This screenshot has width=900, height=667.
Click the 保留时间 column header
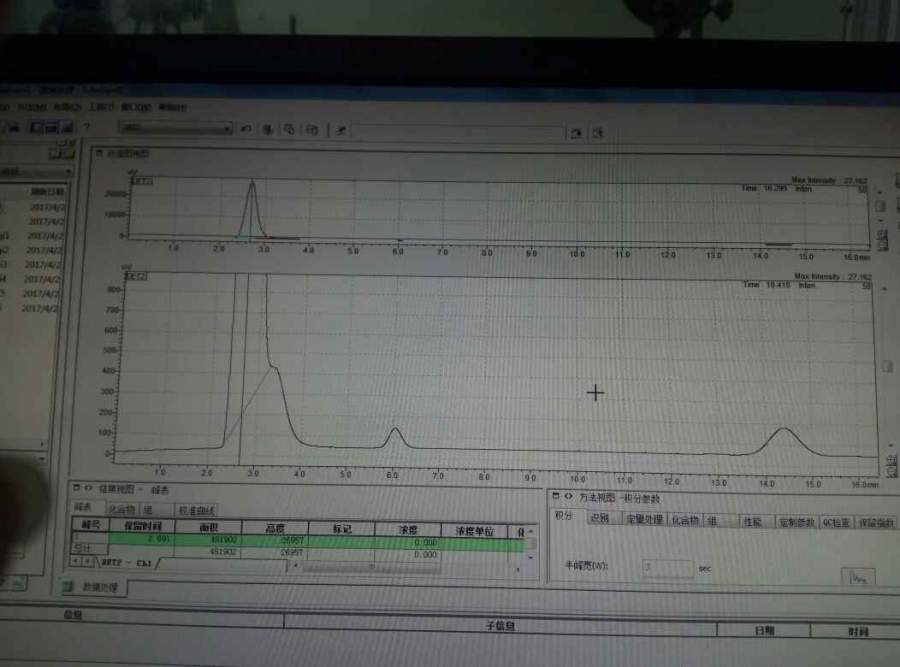[x=142, y=525]
